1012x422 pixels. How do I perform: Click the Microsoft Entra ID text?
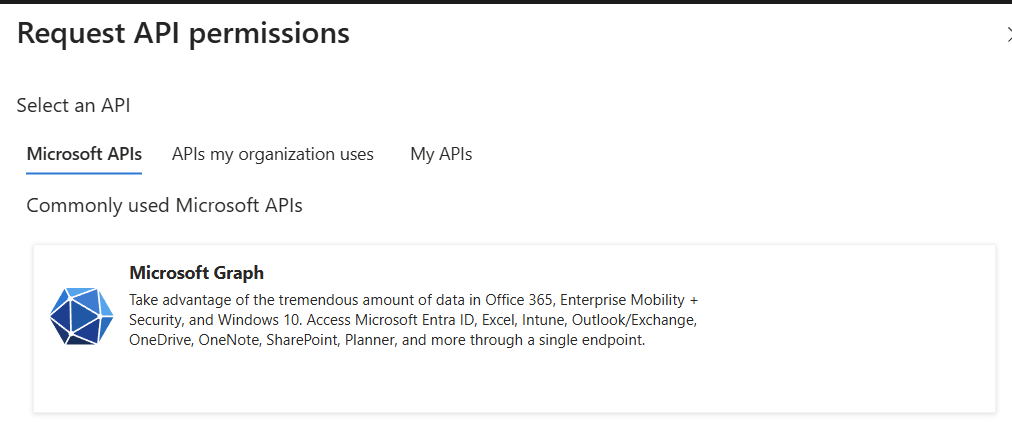tap(404, 320)
